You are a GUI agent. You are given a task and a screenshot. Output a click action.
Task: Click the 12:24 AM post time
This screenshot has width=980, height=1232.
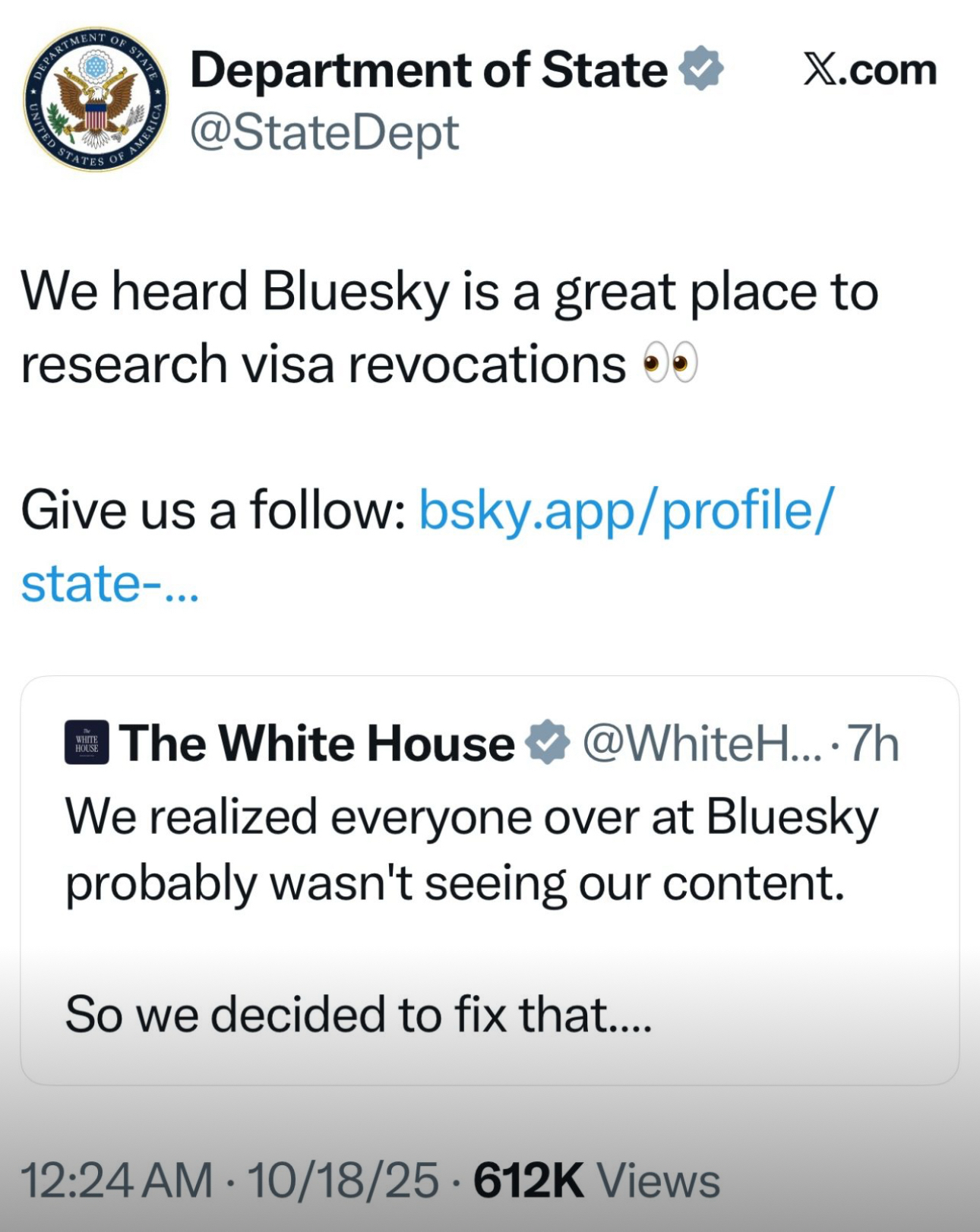116,1180
